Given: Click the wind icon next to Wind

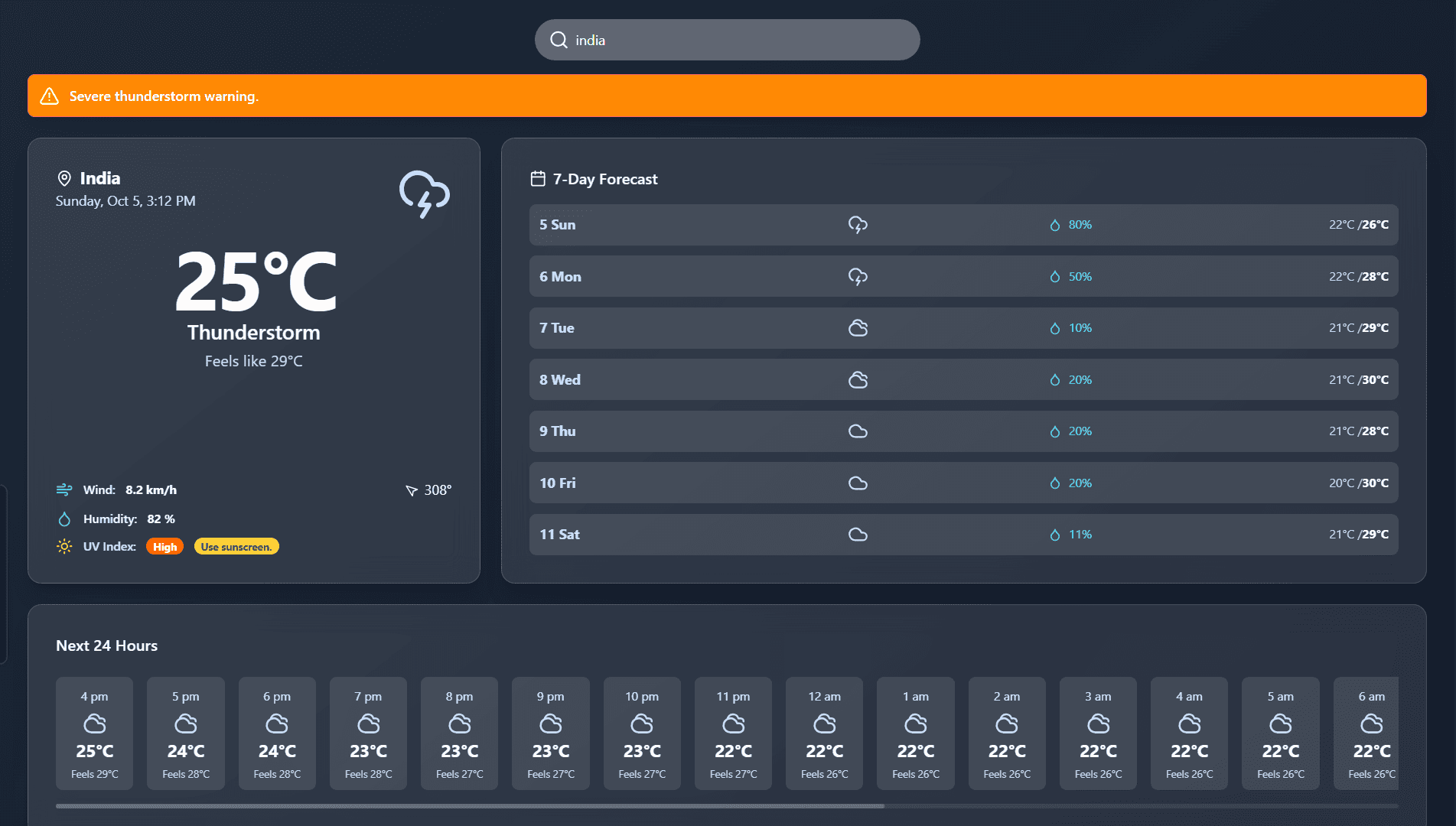Looking at the screenshot, I should coord(64,489).
